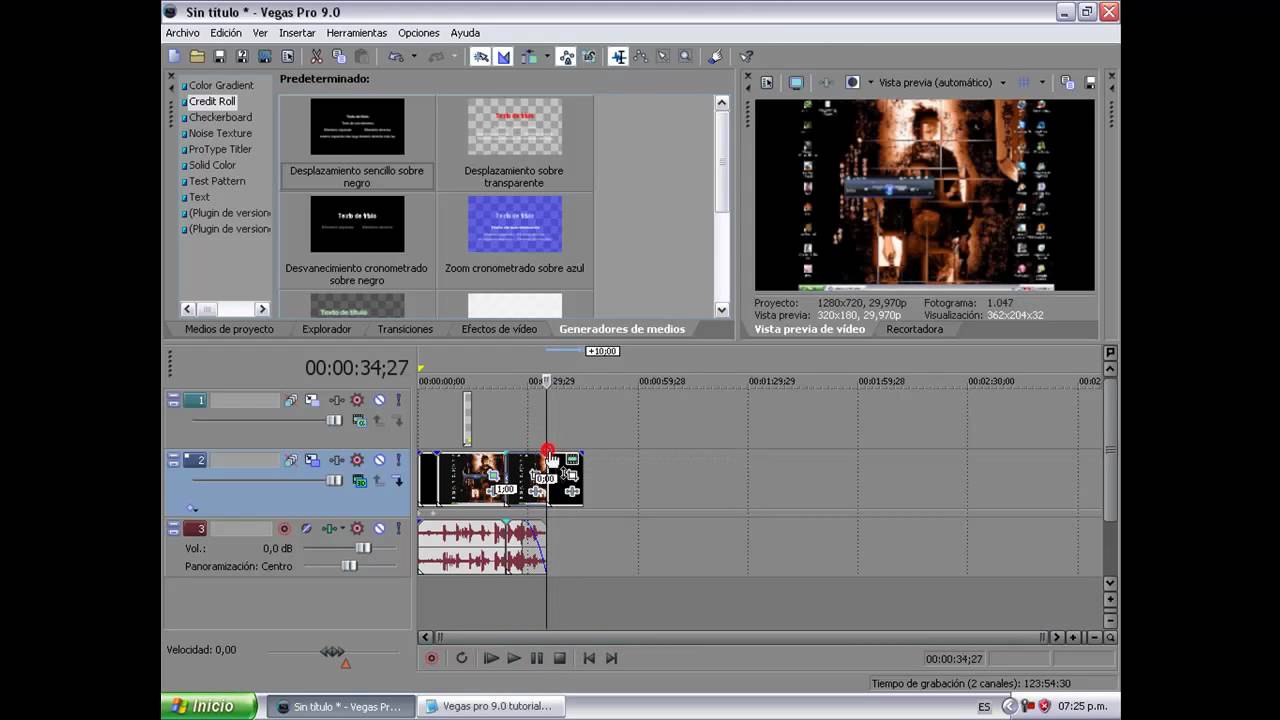Viewport: 1280px width, 720px height.
Task: Click compositing mode icon on track 2
Action: coord(360,481)
